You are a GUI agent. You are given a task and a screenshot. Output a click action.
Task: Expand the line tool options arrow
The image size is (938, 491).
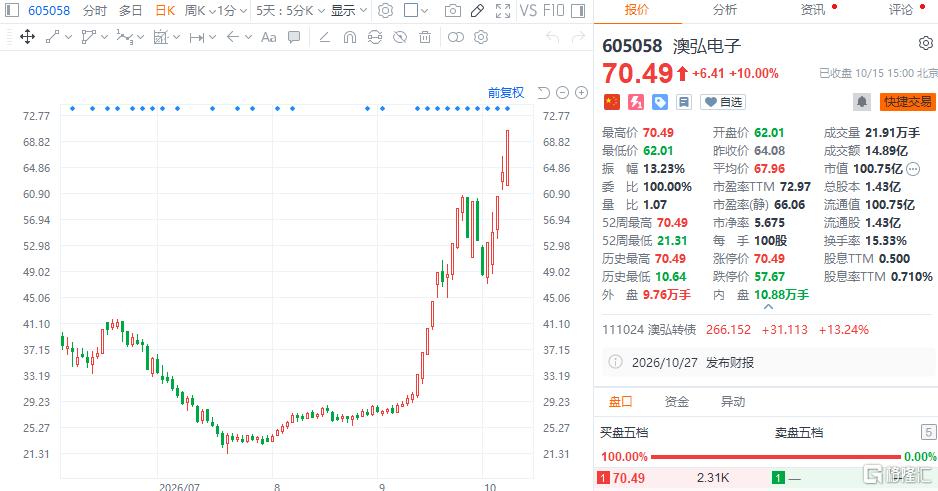tap(68, 37)
